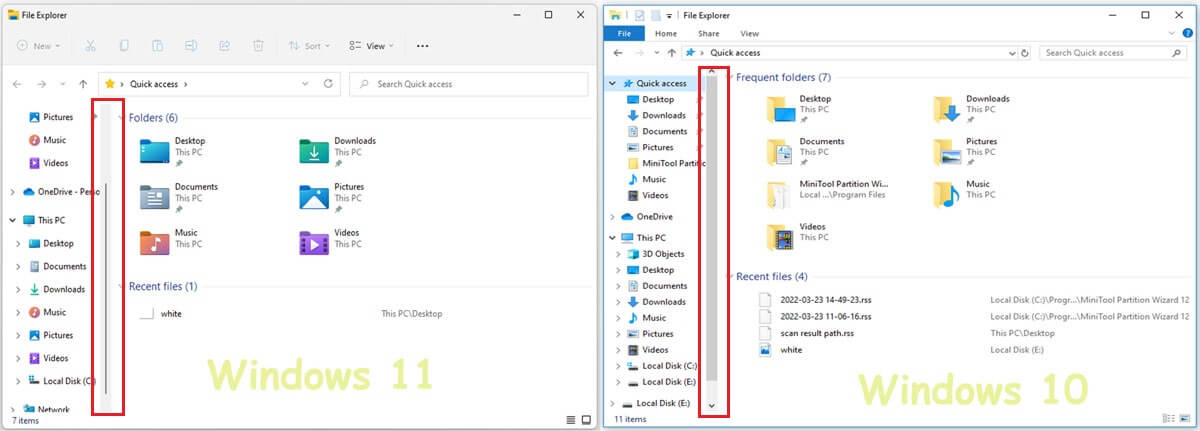Expand Local Disk (C:) in Windows 11 navigation pane
This screenshot has height=431, width=1200.
coord(18,381)
